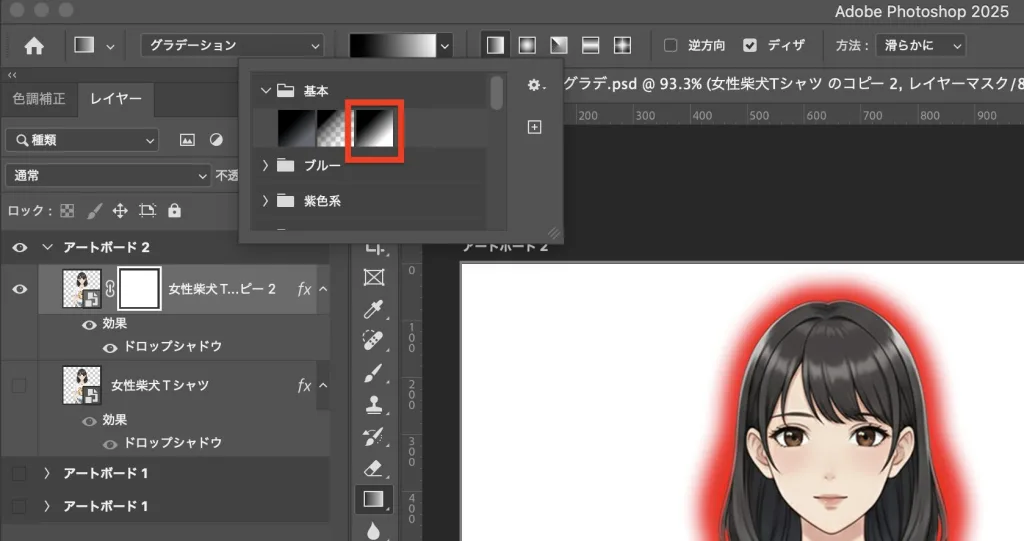
Task: Open the gradient preset panel gear menu
Action: pos(534,86)
